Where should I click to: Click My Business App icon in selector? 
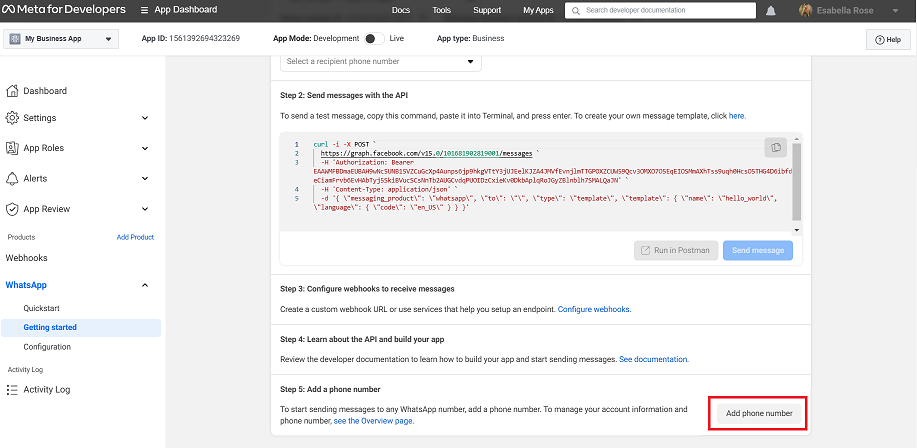[15, 39]
